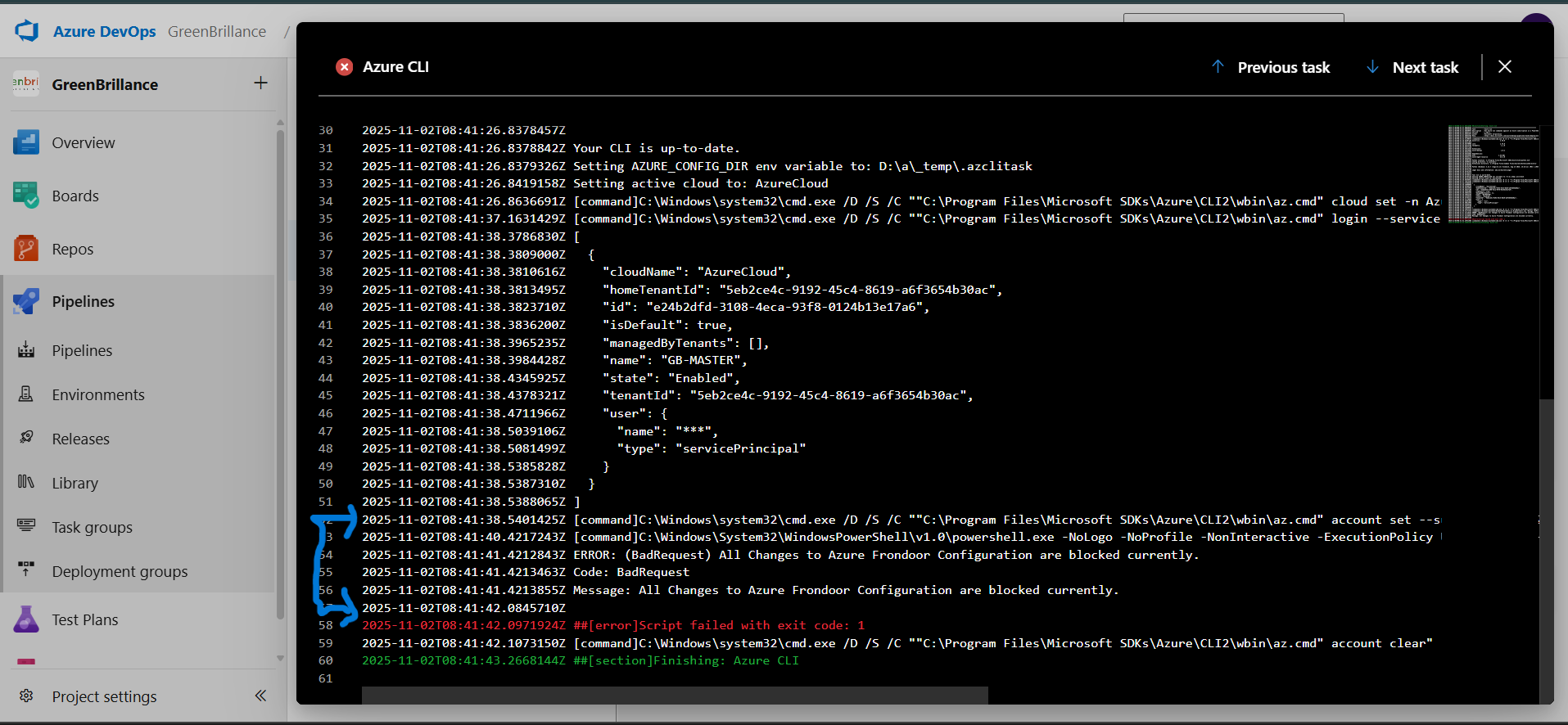Select Overview in the navigation

tap(84, 142)
